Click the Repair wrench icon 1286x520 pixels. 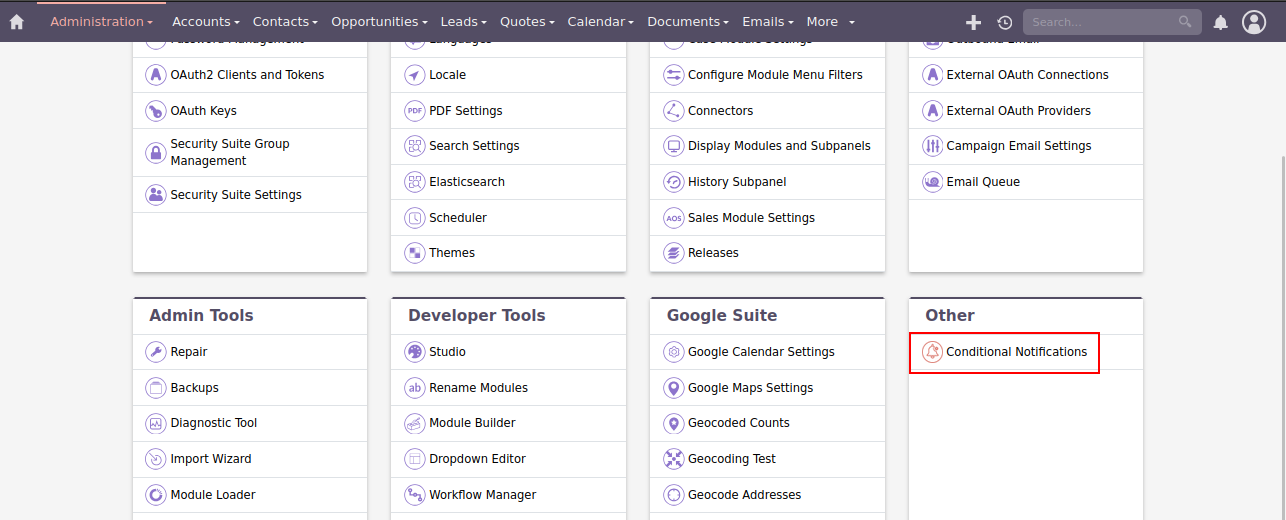(x=155, y=352)
